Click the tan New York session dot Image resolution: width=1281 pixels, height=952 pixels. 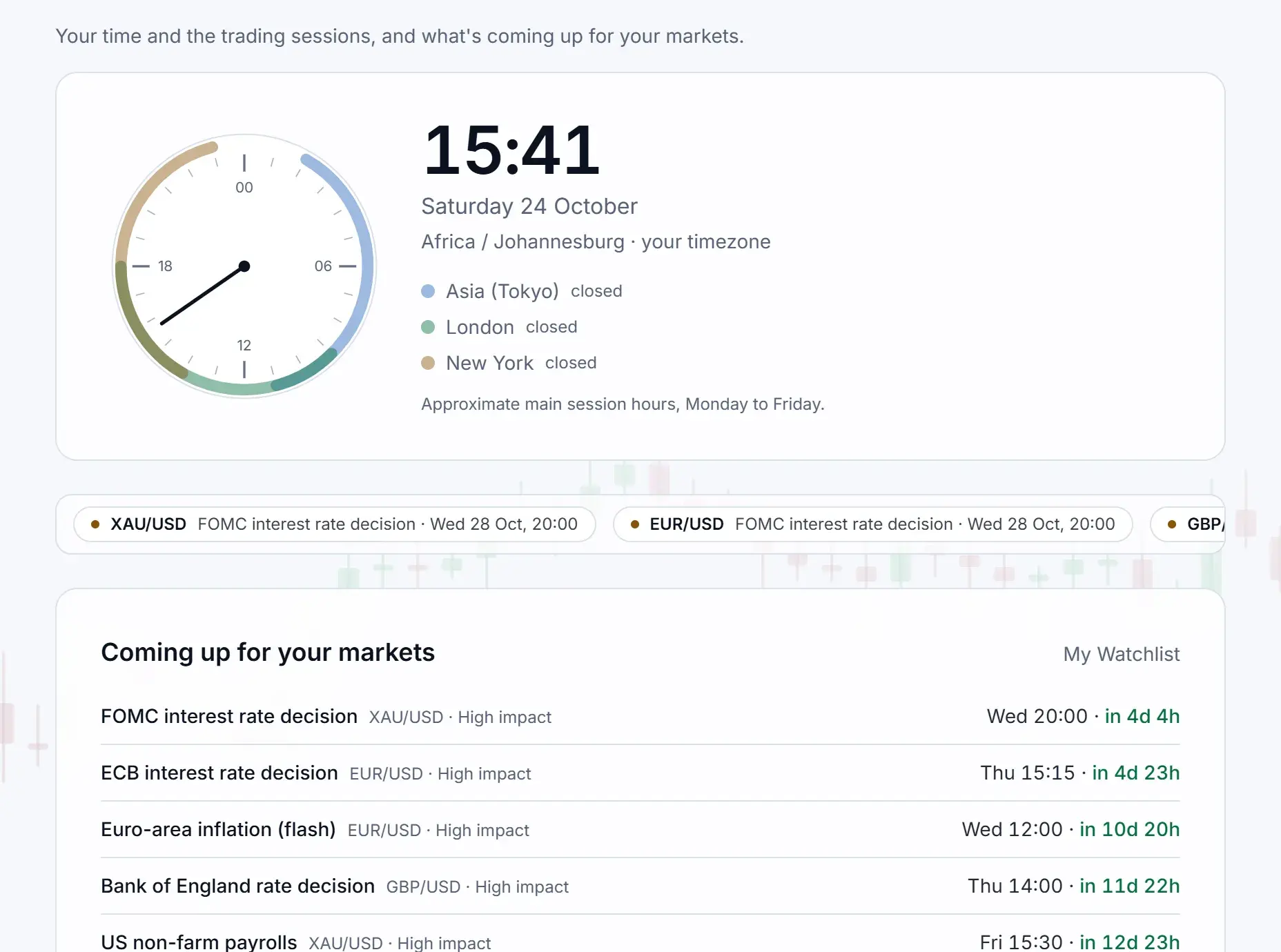point(428,363)
